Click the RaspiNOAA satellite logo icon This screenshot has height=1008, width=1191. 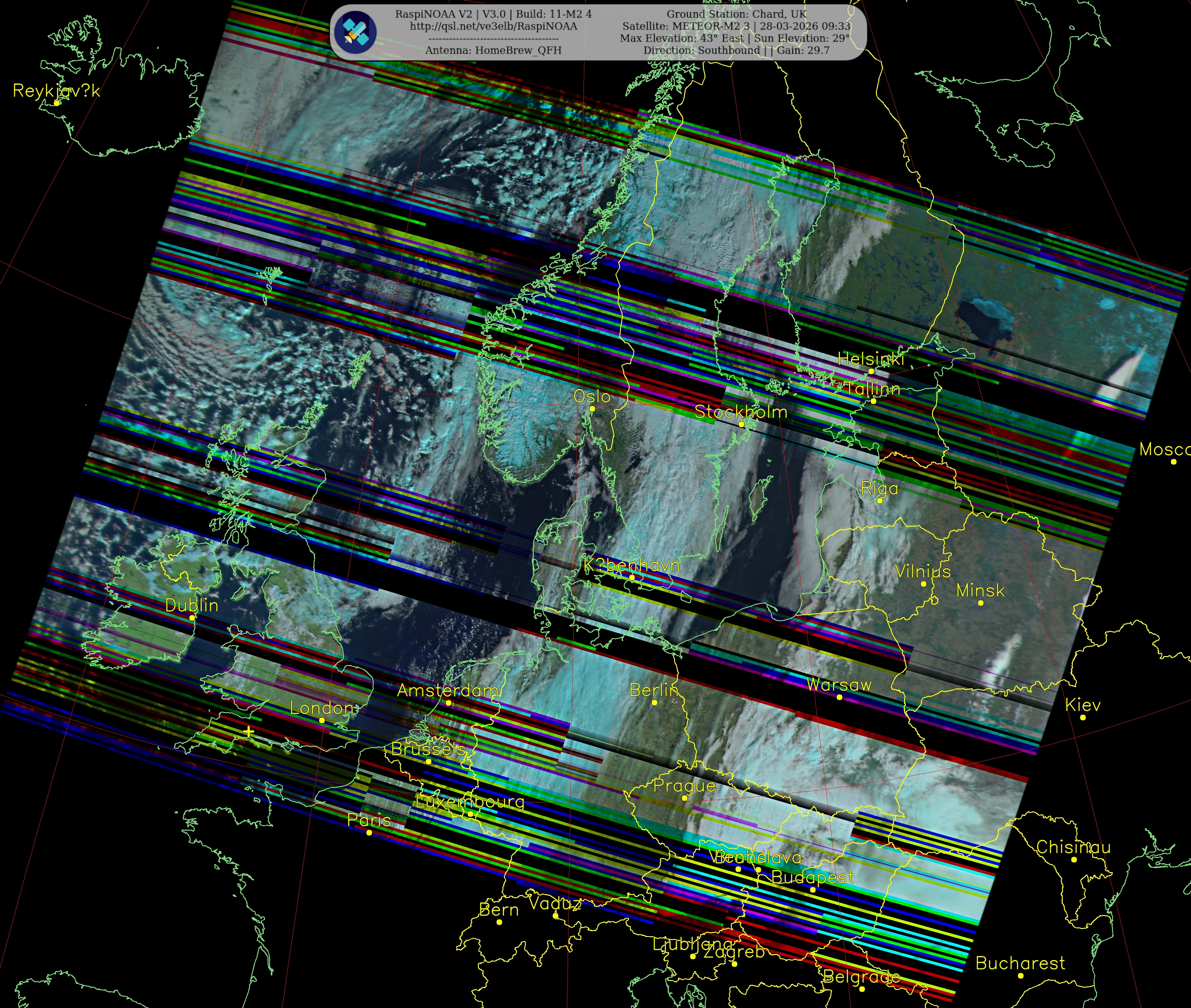click(x=355, y=32)
